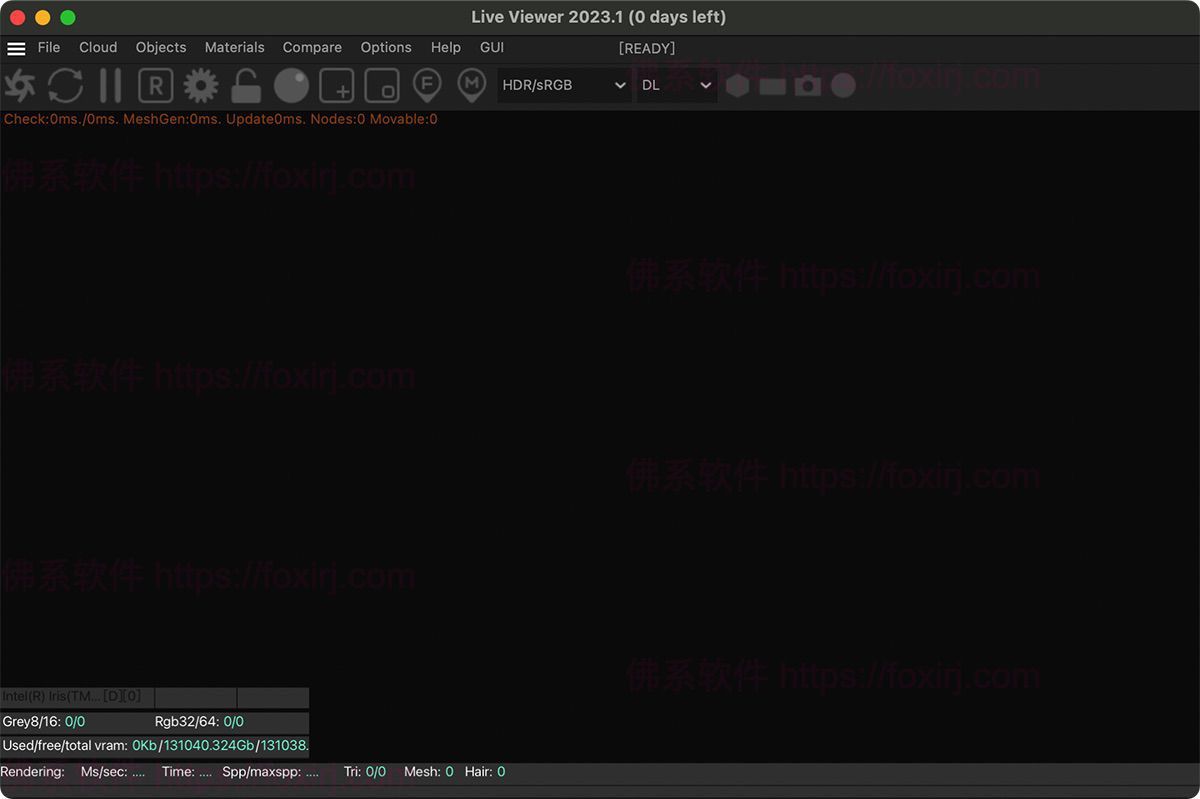The image size is (1200, 799).
Task: Expand the DL render mode dropdown
Action: pos(675,85)
